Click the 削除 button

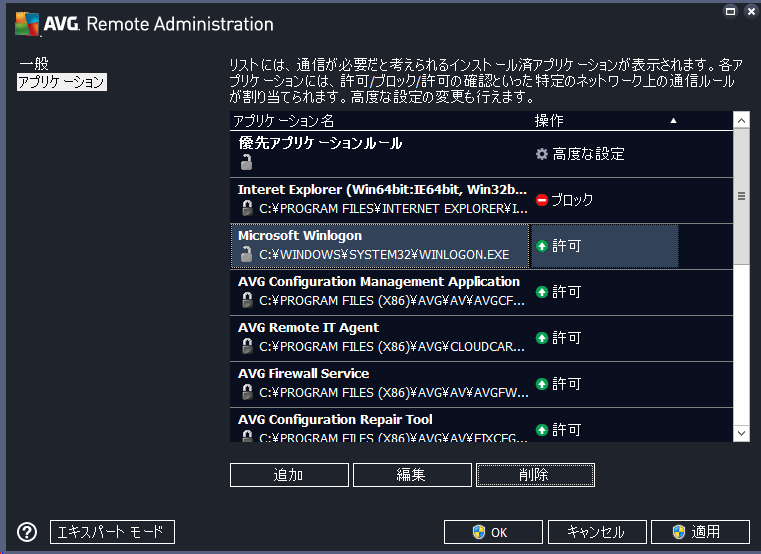pos(535,475)
